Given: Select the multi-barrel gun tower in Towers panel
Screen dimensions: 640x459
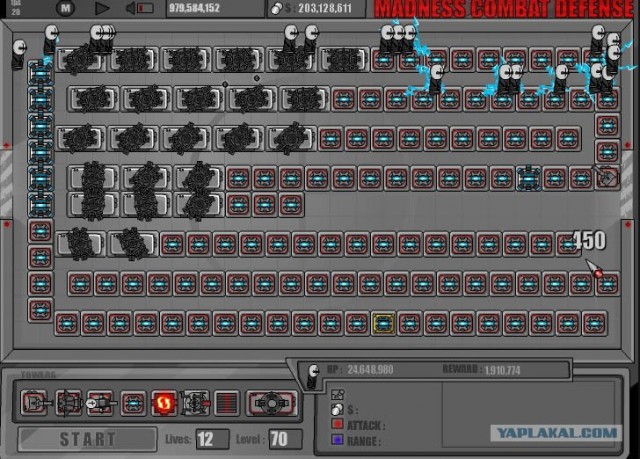Looking at the screenshot, I should pyautogui.click(x=69, y=403).
